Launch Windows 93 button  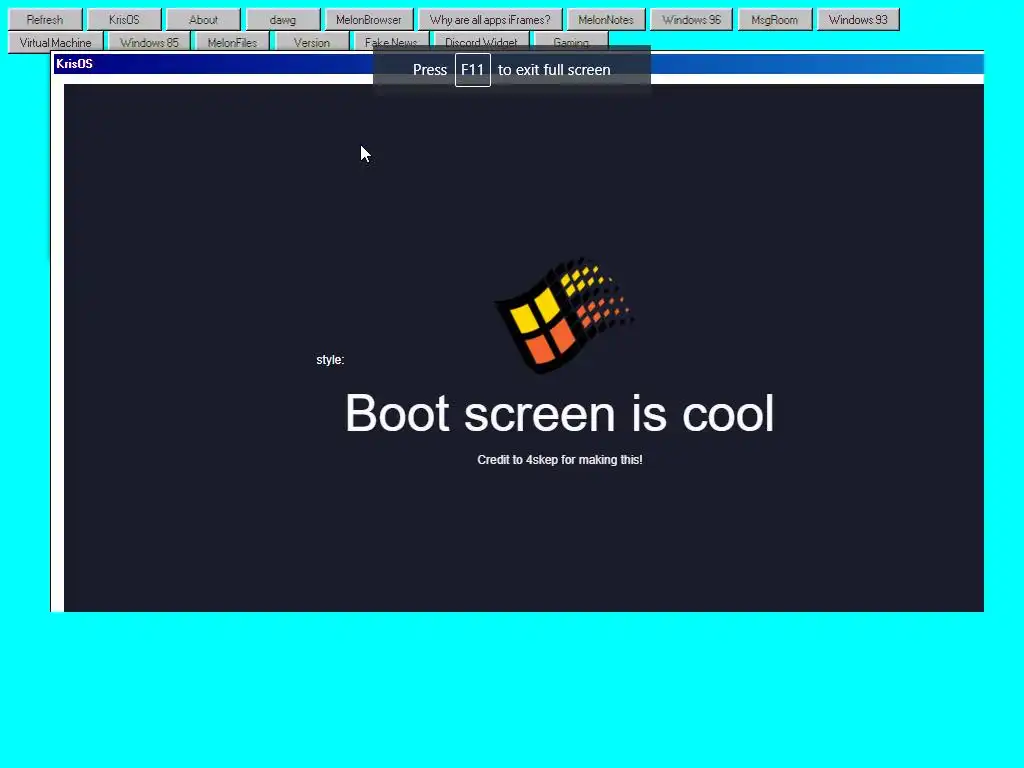click(858, 20)
